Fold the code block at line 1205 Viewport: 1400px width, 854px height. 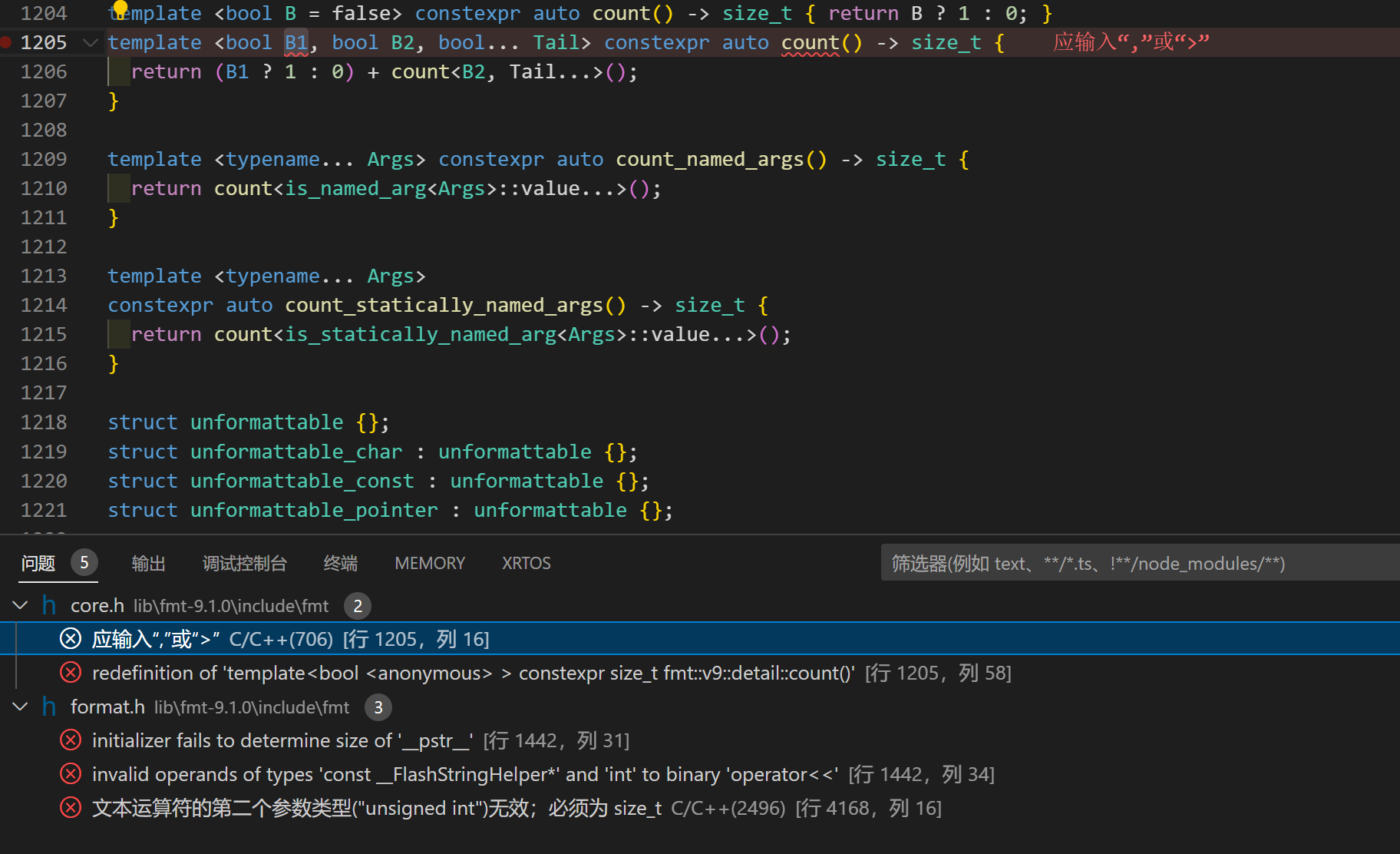tap(91, 42)
